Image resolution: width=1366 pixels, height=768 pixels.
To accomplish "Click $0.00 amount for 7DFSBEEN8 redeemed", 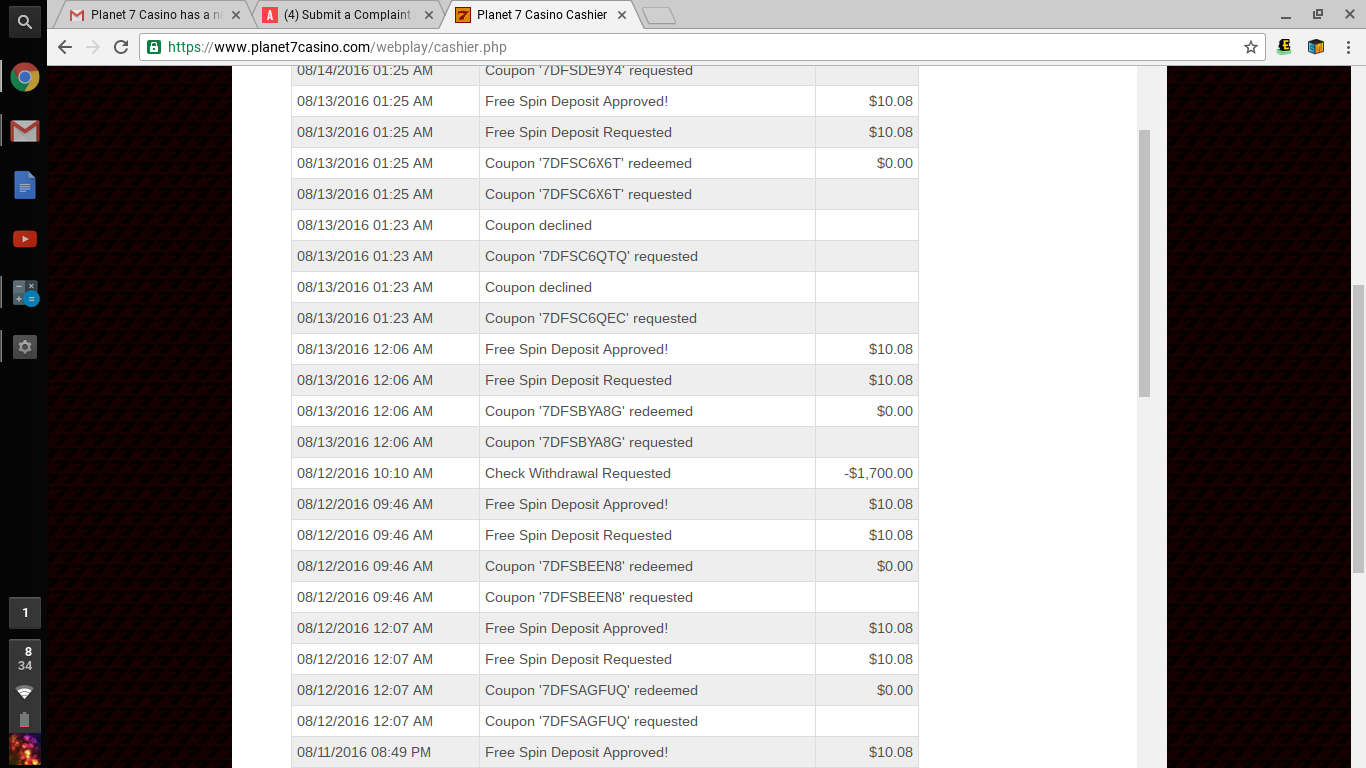I will coord(894,566).
